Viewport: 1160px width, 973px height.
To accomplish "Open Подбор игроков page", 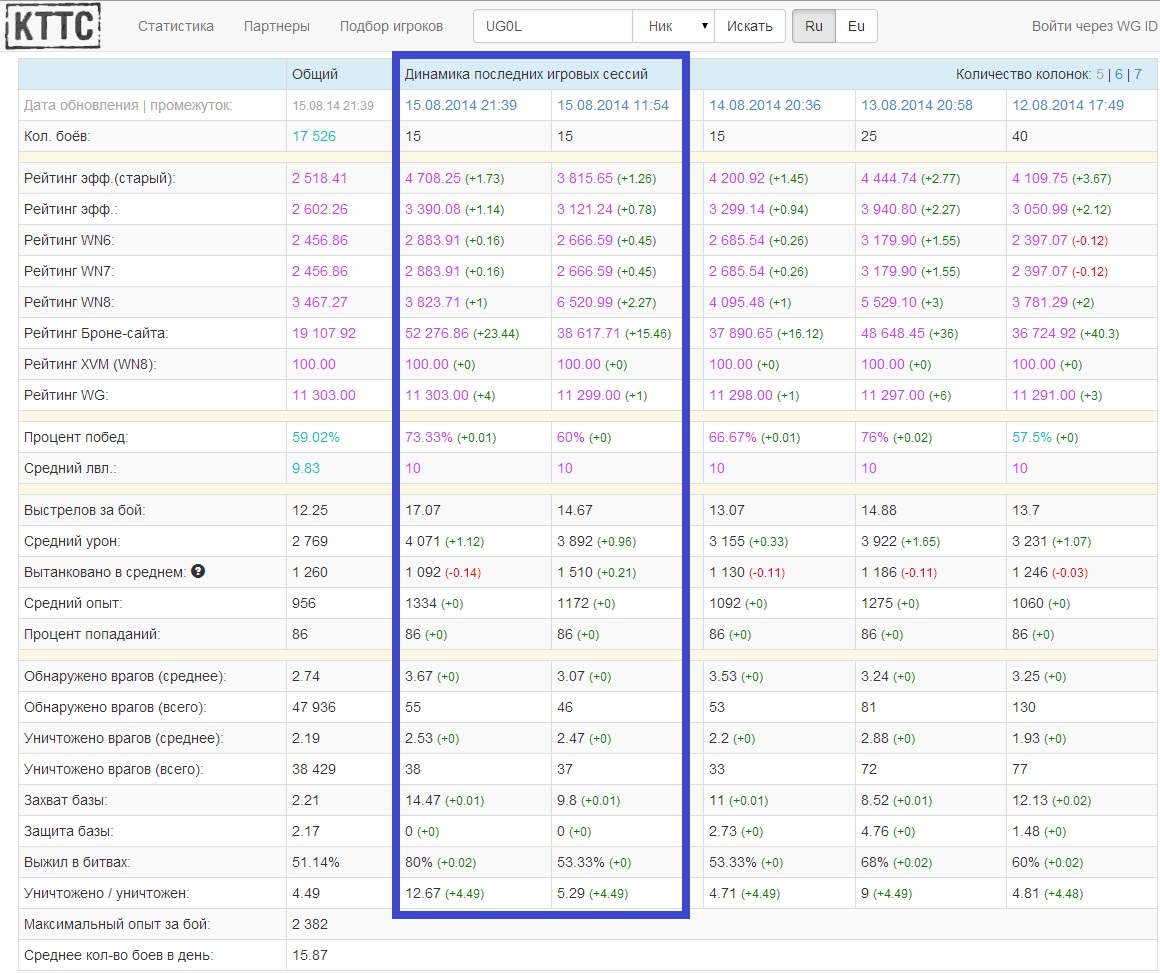I will point(391,26).
